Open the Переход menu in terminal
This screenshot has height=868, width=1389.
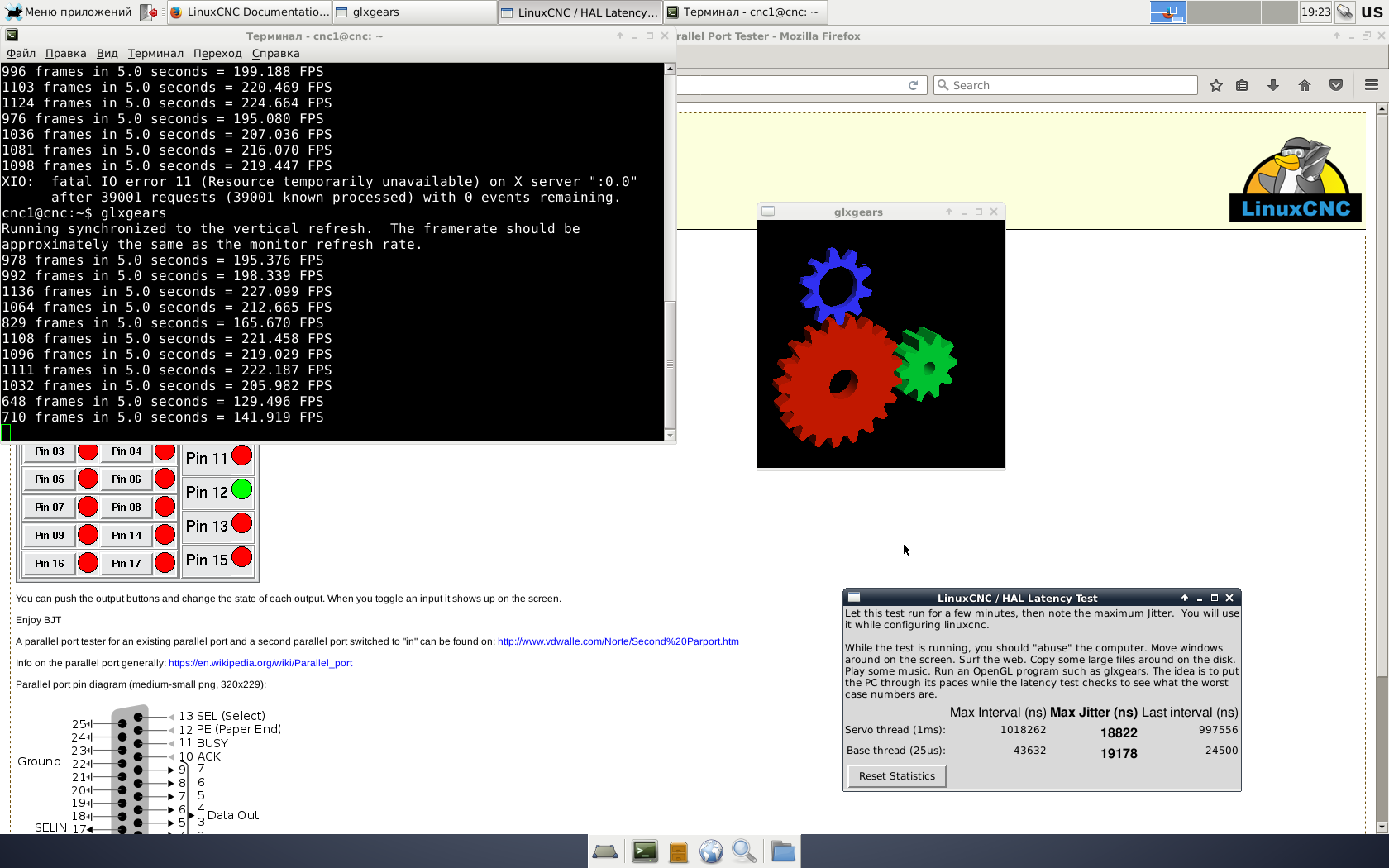tap(217, 53)
